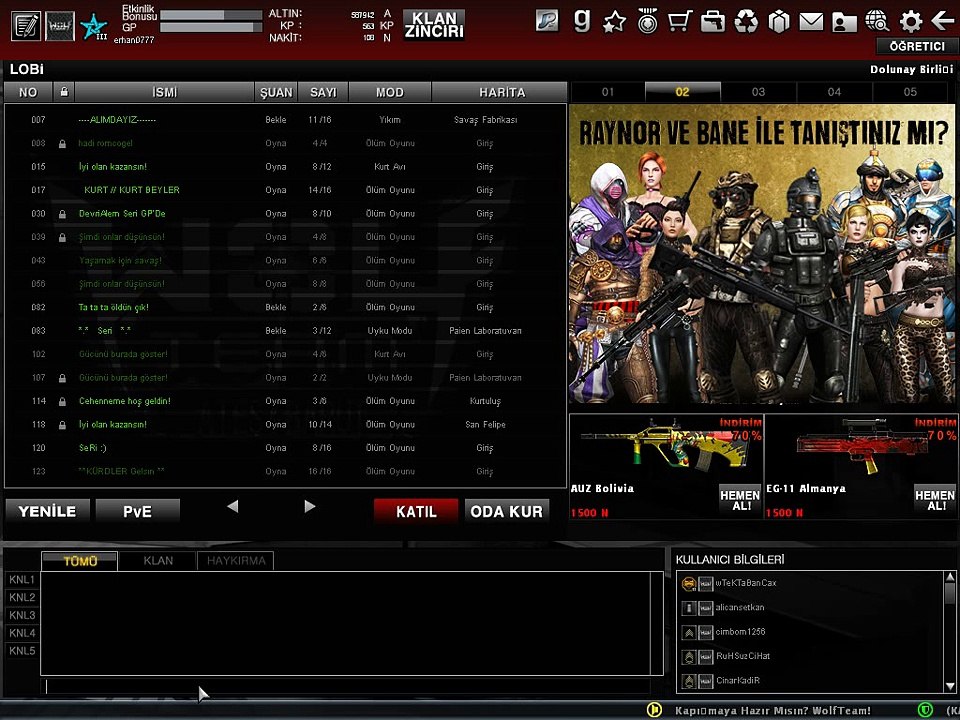View the blue star rank badge
This screenshot has height=720, width=960.
pyautogui.click(x=94, y=27)
